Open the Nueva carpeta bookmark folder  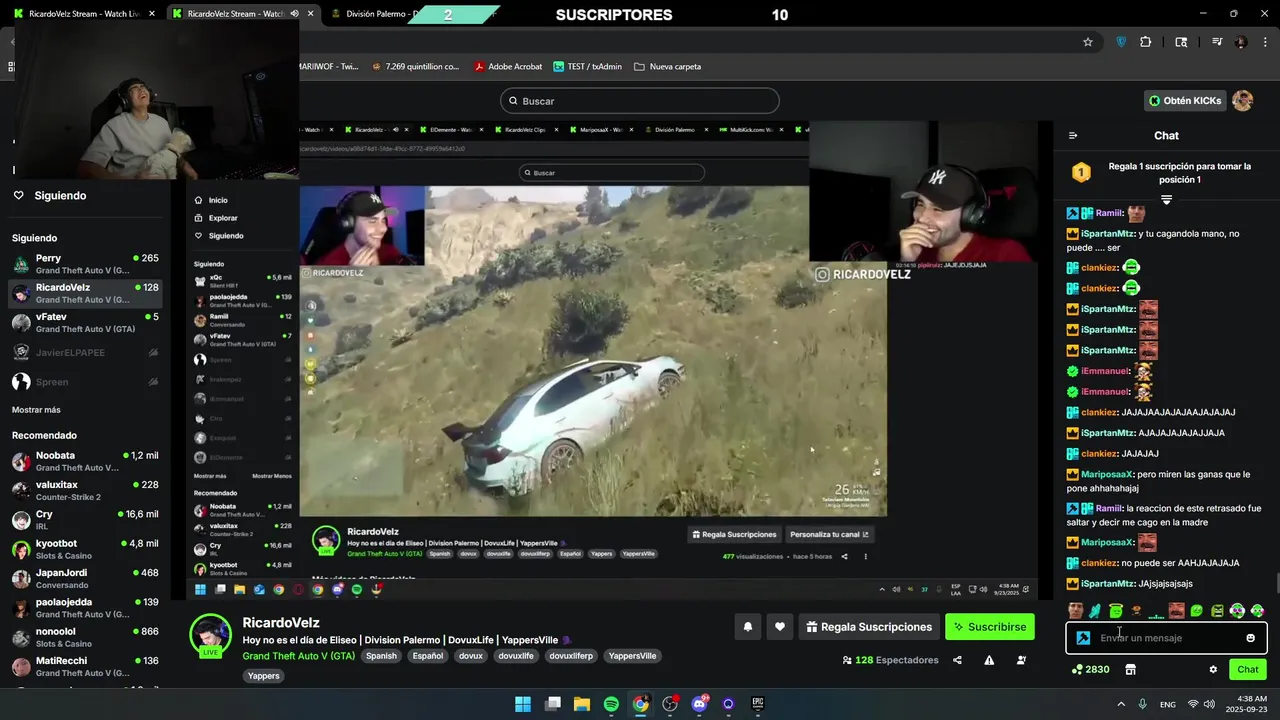pyautogui.click(x=666, y=67)
